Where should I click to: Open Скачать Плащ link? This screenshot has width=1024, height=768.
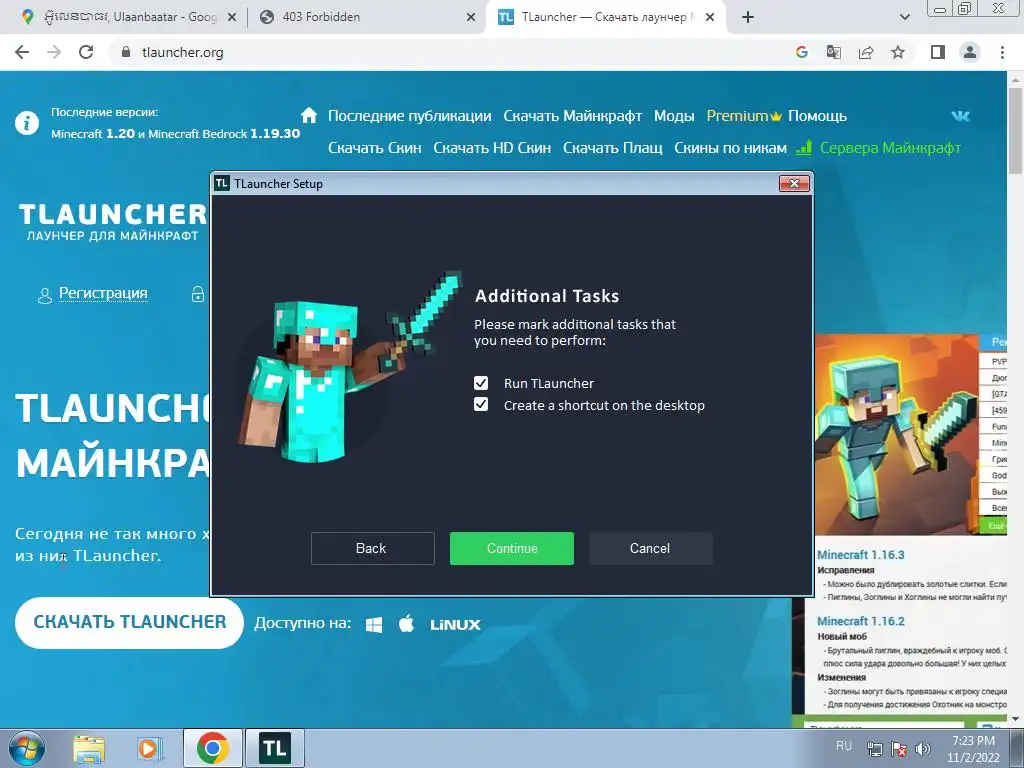coord(613,148)
